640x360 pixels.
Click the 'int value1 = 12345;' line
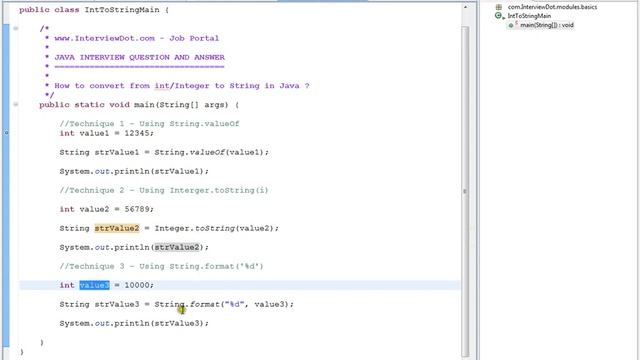coord(107,133)
